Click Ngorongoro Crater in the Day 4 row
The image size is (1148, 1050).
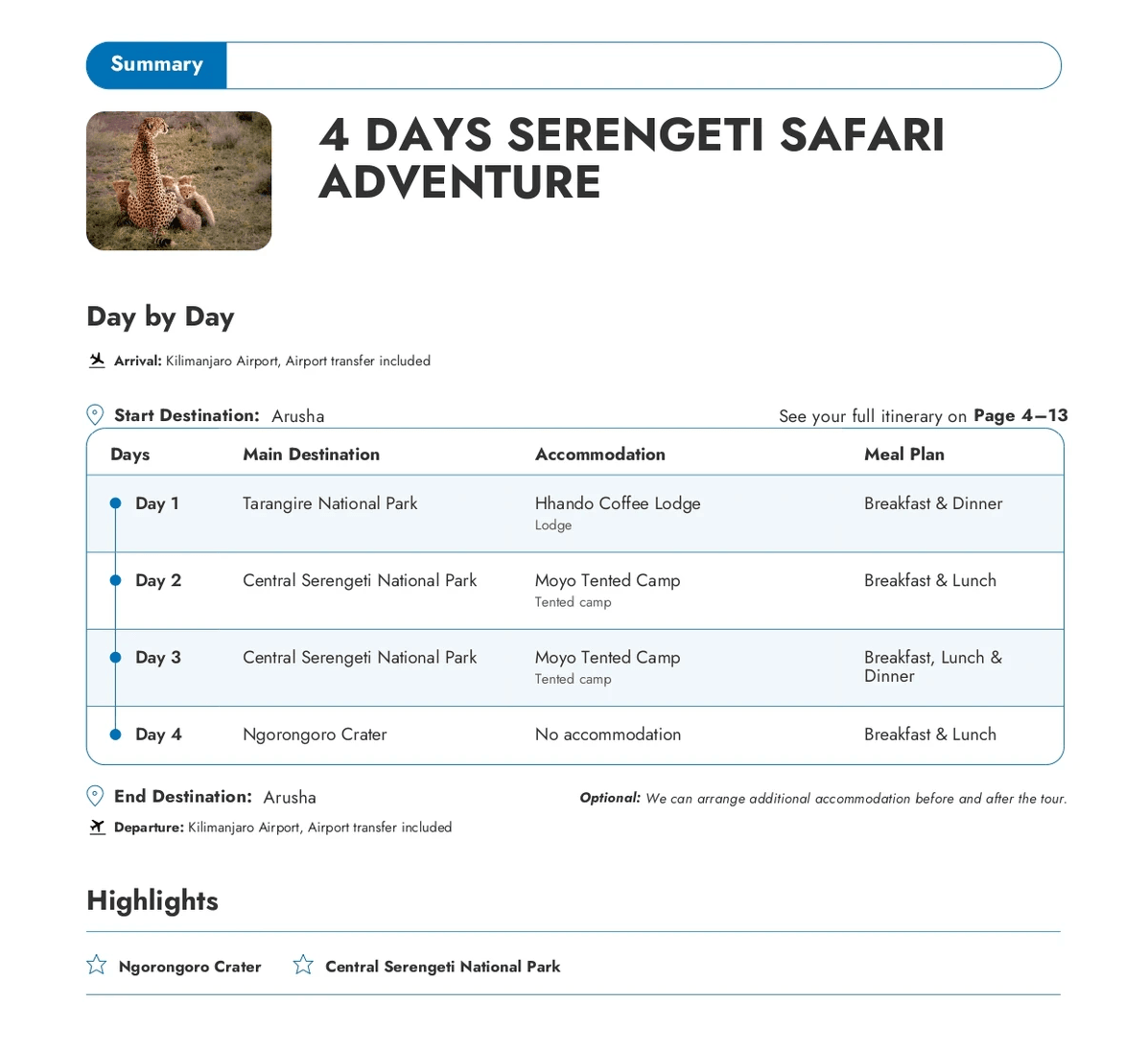315,735
